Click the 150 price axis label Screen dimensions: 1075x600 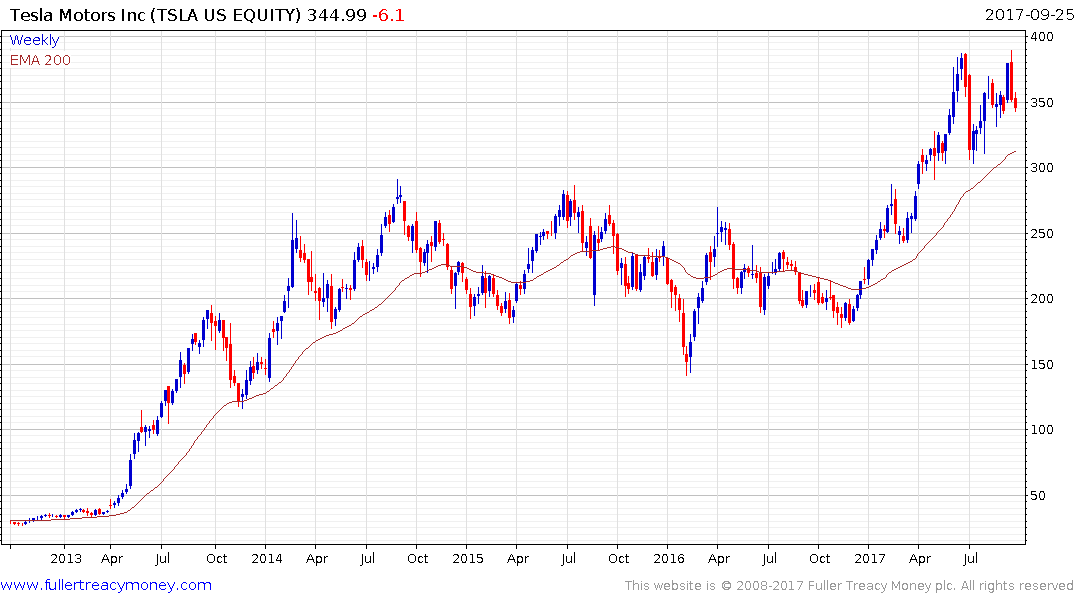(1042, 364)
